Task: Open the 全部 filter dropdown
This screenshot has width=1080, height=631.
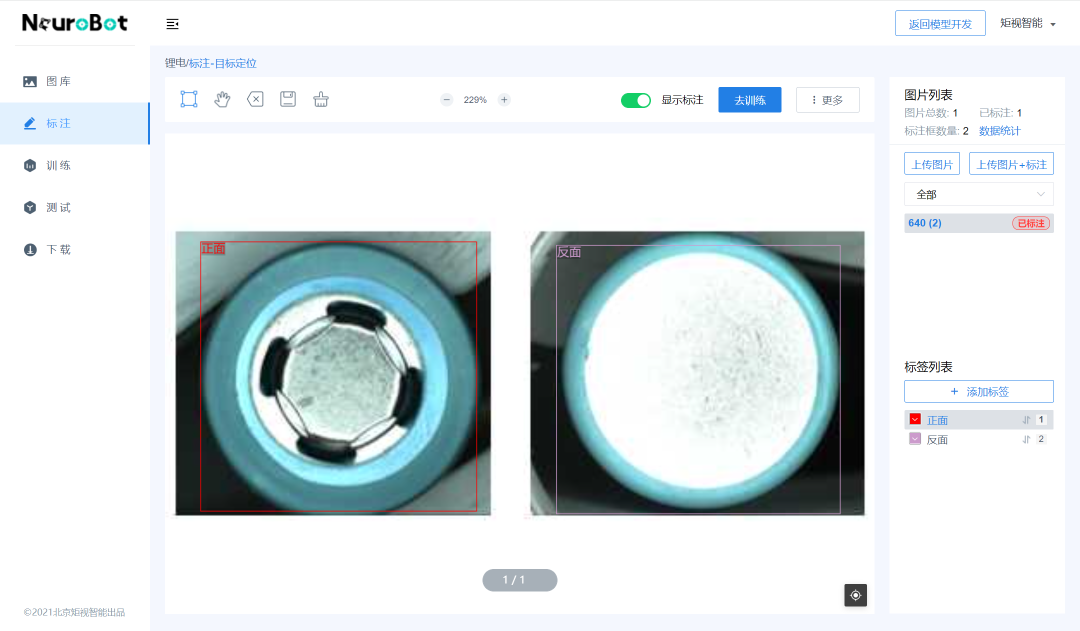Action: click(978, 194)
